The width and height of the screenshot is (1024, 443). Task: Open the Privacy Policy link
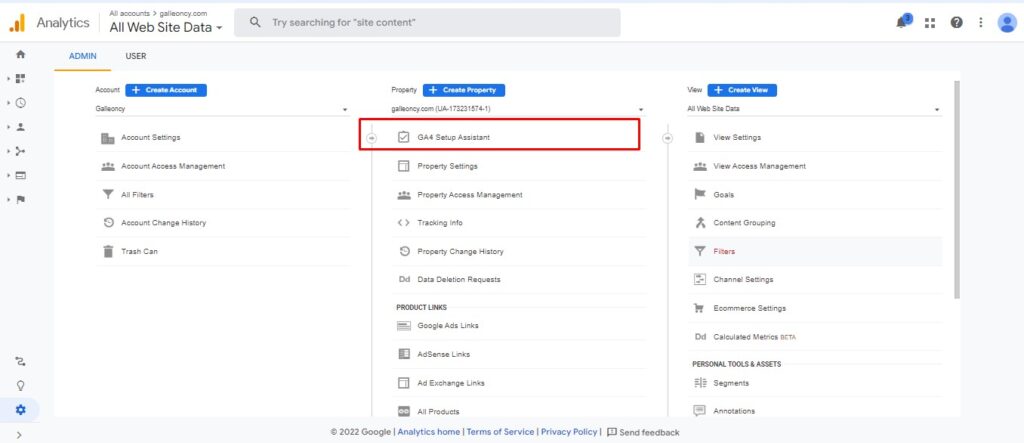[x=569, y=432]
